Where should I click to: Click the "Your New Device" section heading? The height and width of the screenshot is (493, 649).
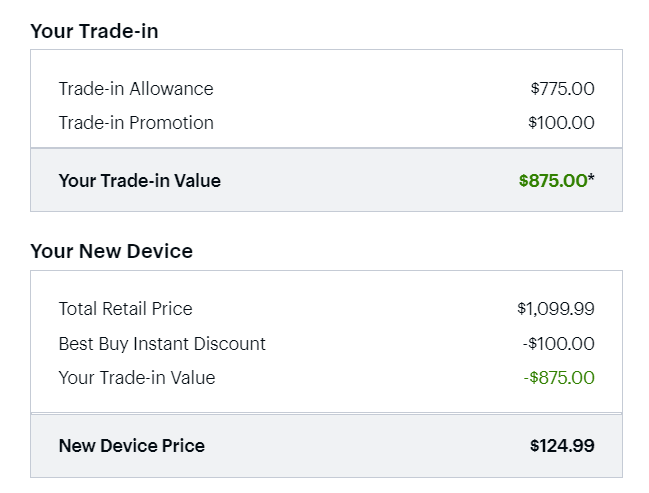point(111,251)
